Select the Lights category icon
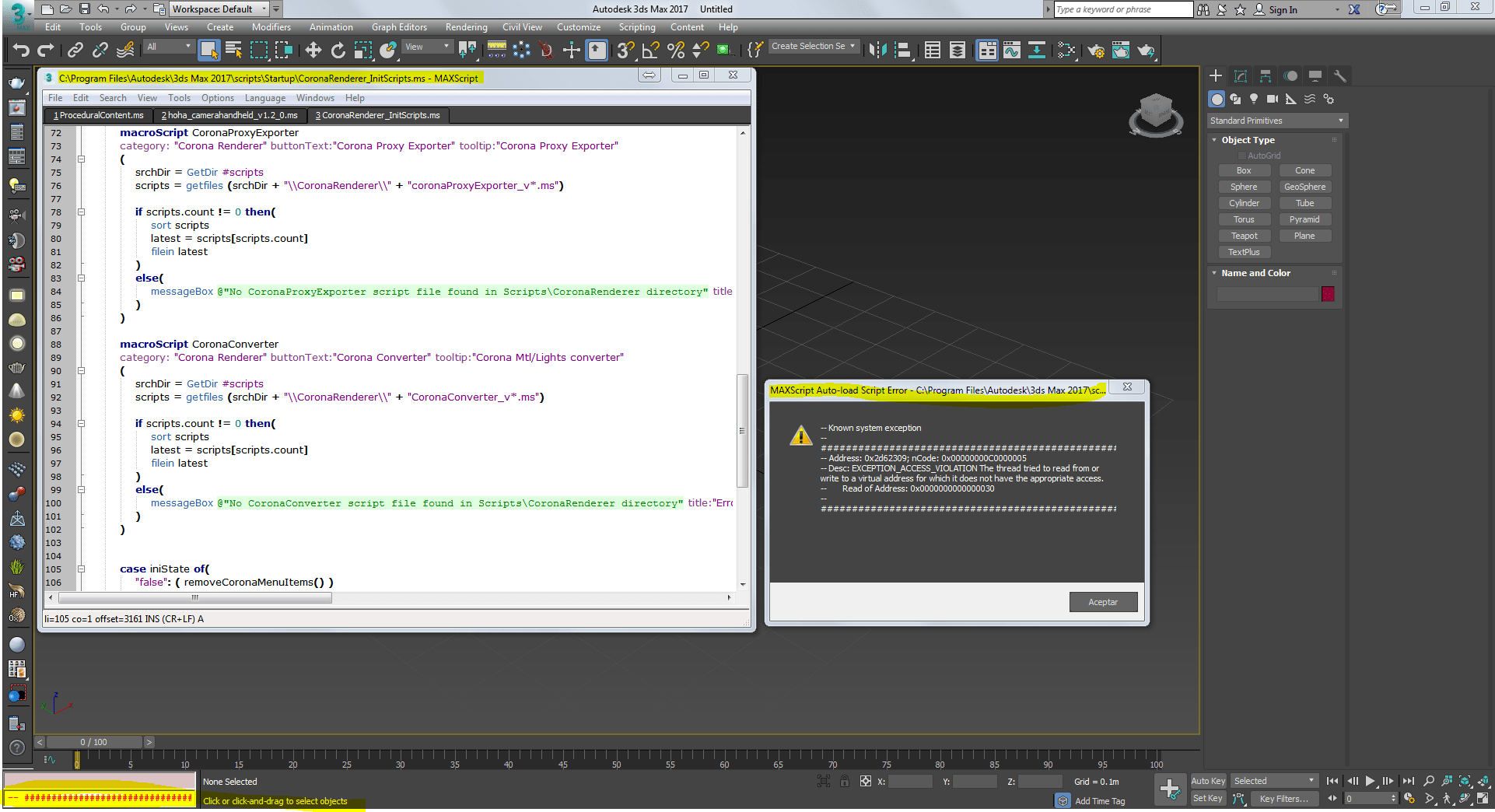 [x=1254, y=99]
